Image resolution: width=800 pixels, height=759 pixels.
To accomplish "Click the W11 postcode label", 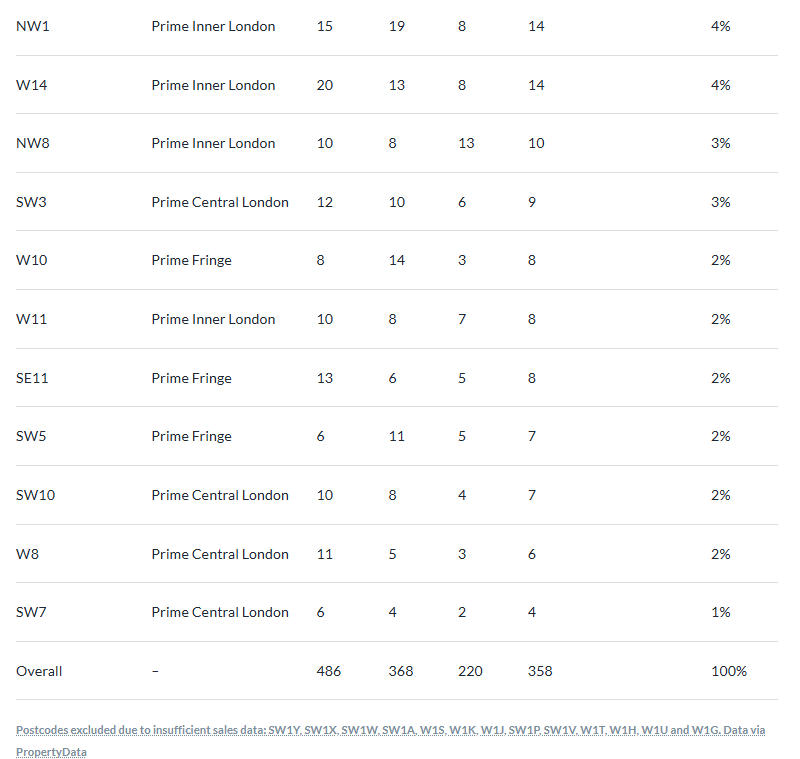I will [32, 319].
